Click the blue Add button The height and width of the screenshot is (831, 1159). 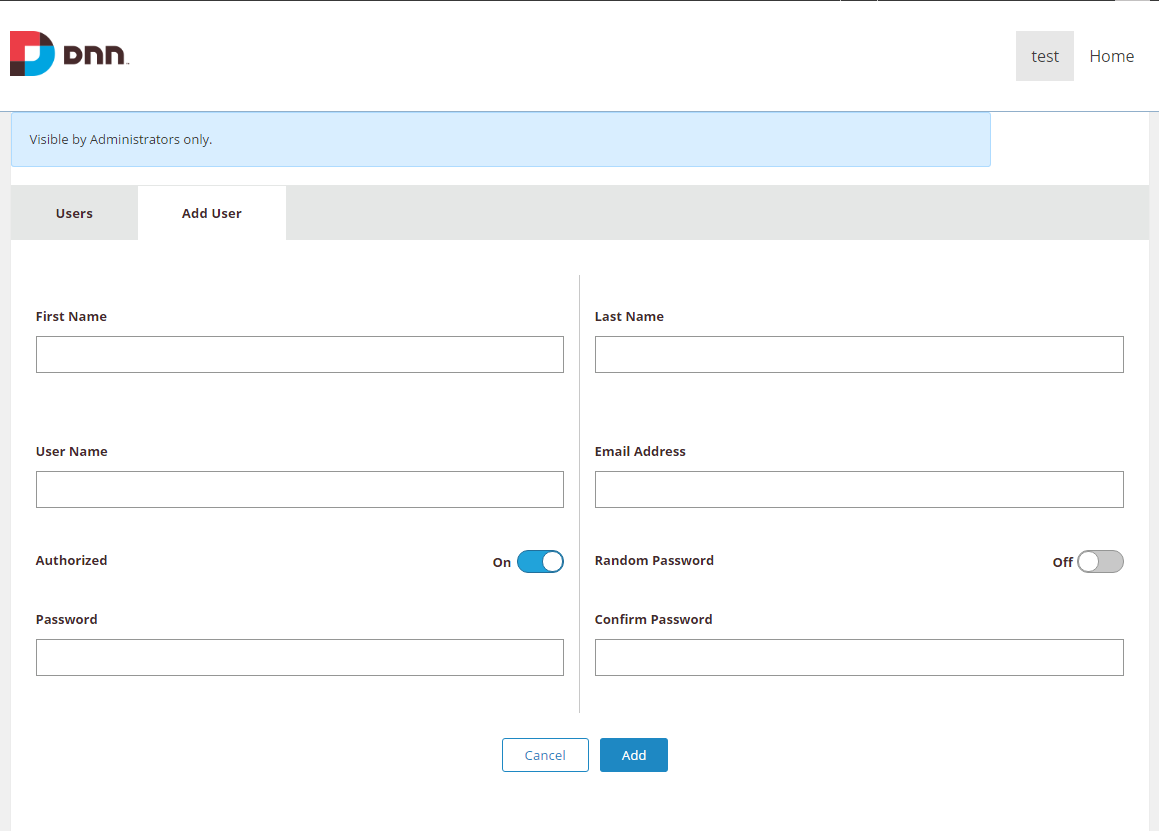point(633,755)
